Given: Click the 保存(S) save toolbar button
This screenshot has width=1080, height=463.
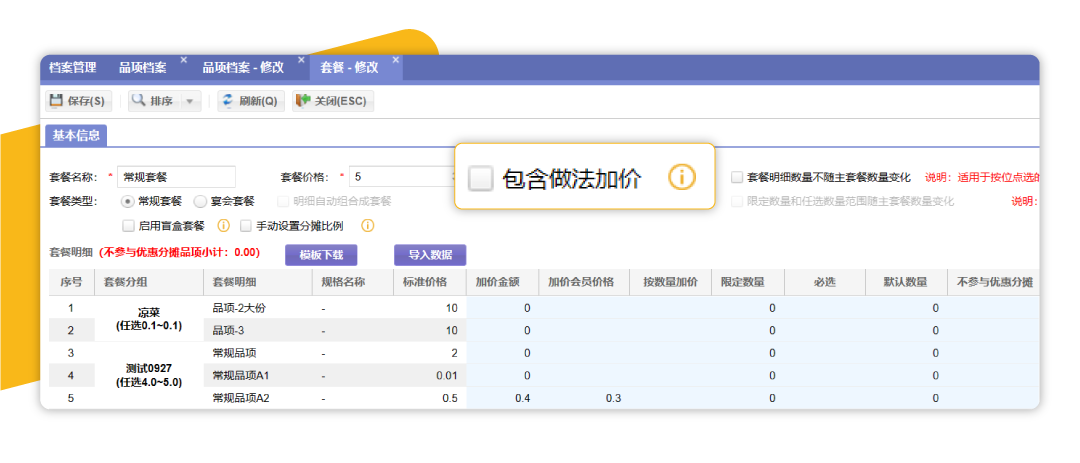Looking at the screenshot, I should (x=79, y=101).
